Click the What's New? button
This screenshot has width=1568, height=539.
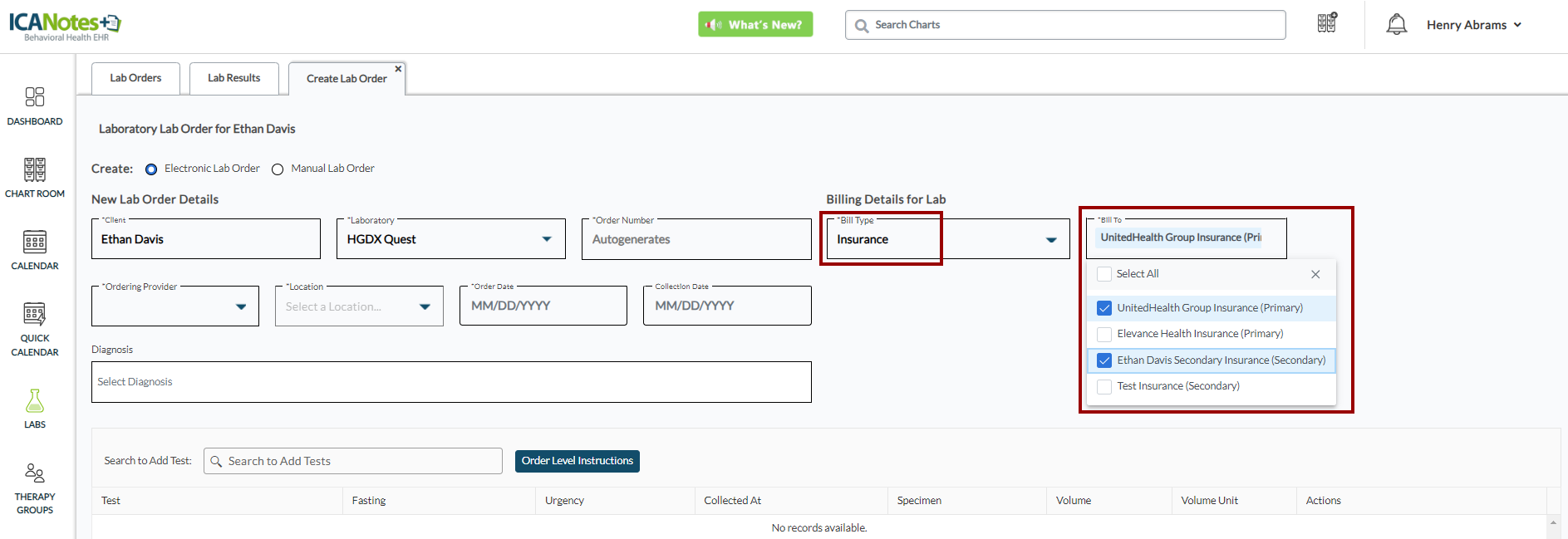[x=755, y=25]
